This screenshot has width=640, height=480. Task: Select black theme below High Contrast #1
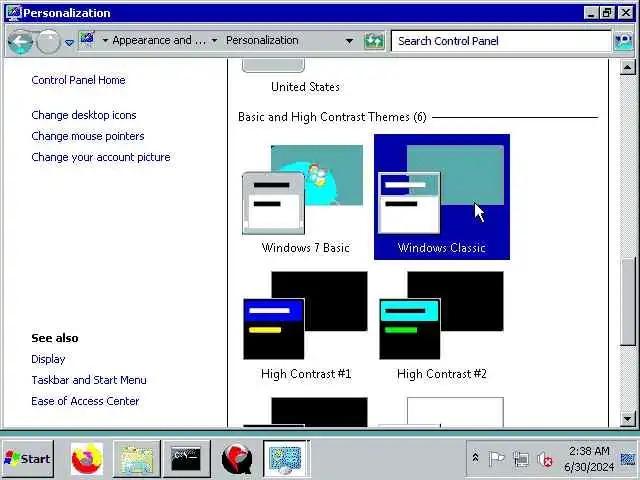[305, 412]
